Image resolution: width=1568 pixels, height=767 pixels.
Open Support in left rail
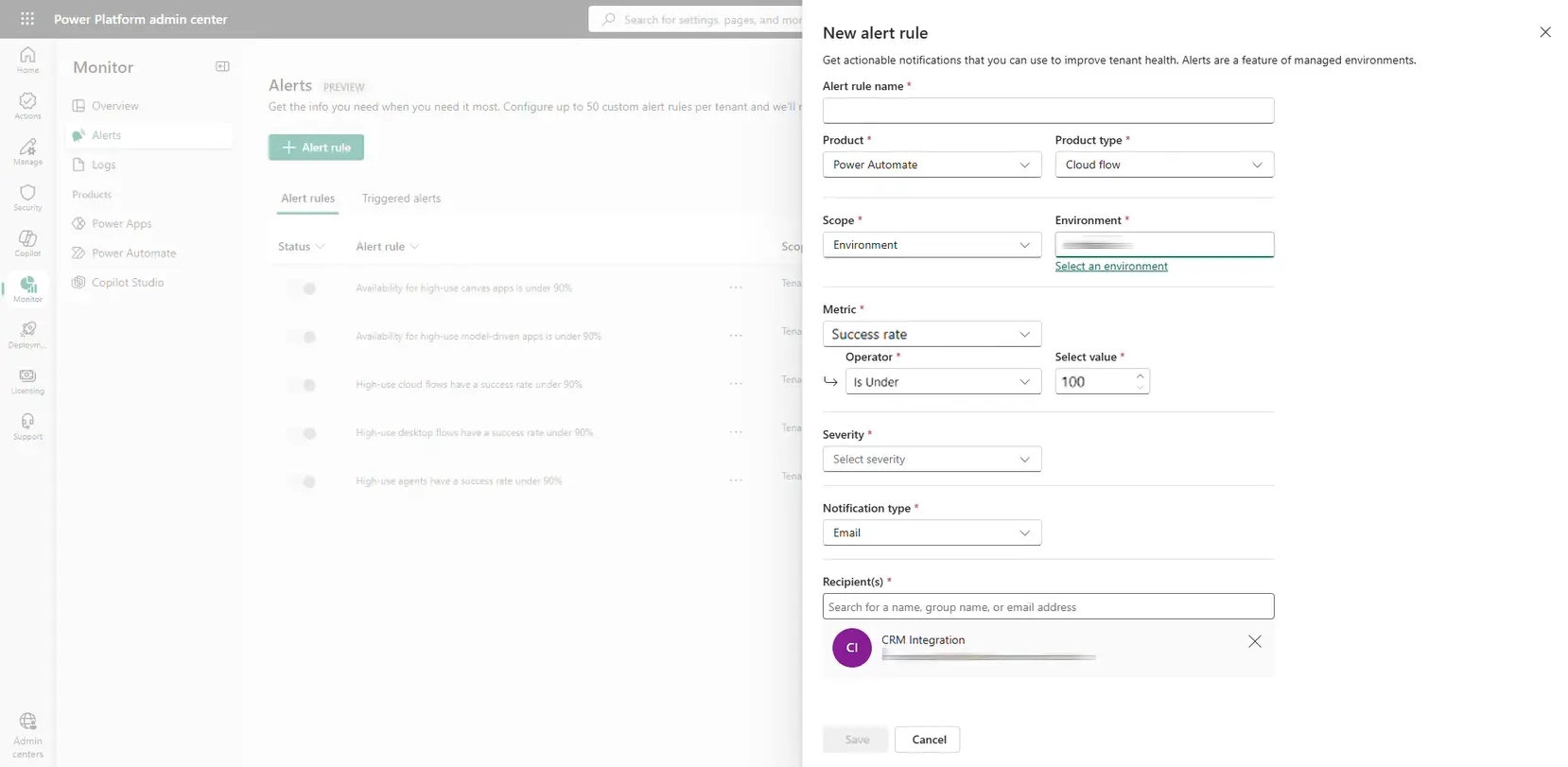click(x=27, y=427)
